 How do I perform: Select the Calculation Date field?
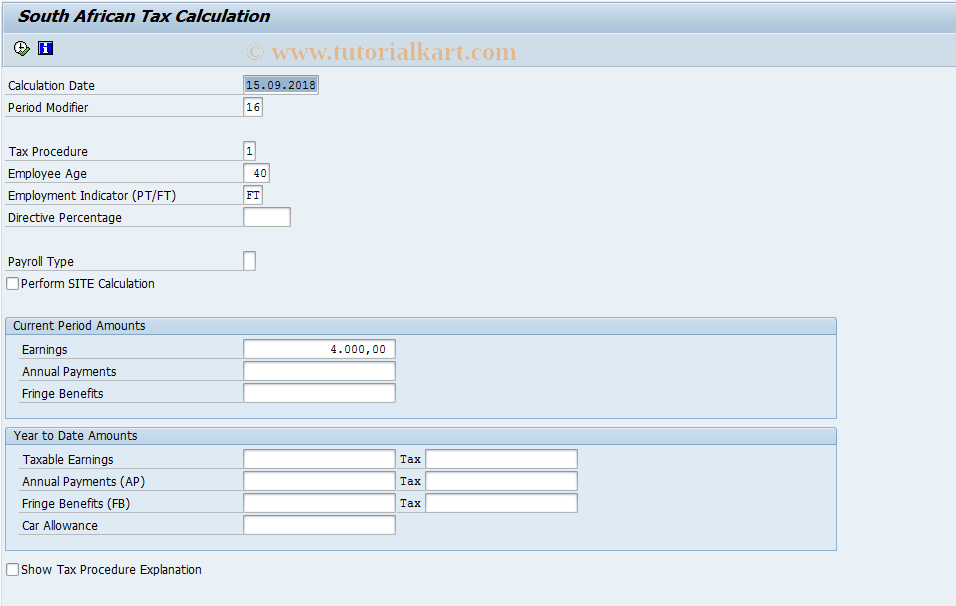pos(280,85)
